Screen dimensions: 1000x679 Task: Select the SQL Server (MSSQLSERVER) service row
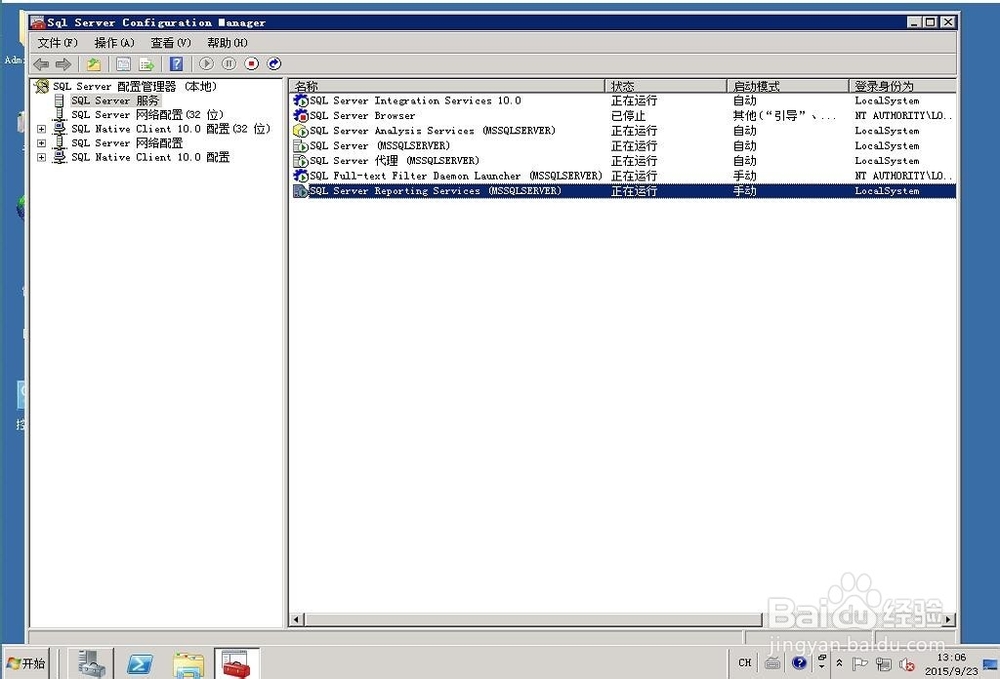click(624, 146)
